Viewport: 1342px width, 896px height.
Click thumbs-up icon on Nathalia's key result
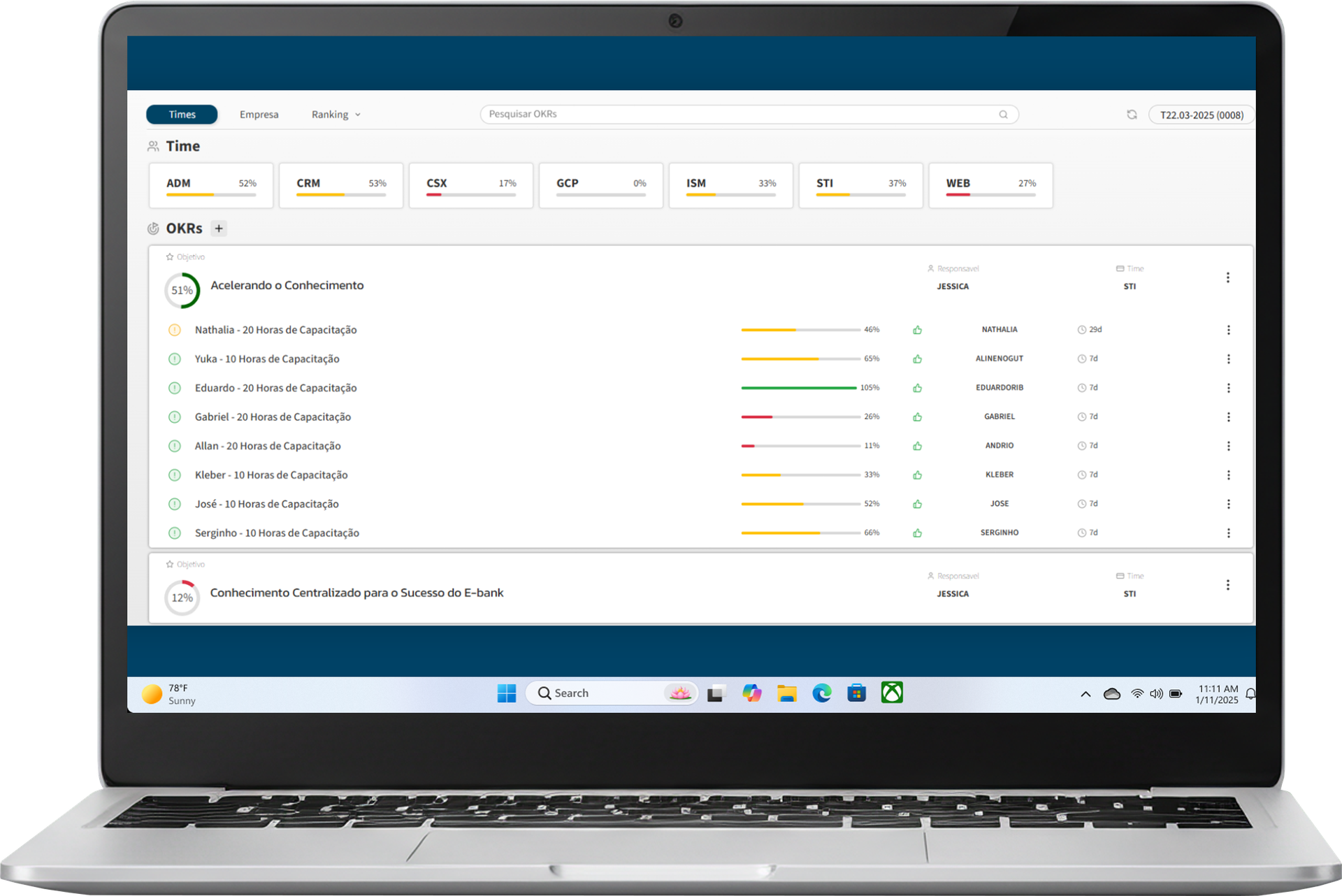(x=917, y=330)
